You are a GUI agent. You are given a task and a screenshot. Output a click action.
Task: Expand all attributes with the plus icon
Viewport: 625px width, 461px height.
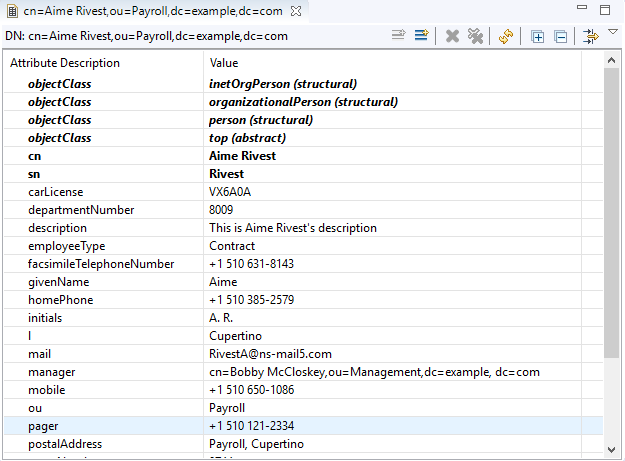(x=537, y=36)
